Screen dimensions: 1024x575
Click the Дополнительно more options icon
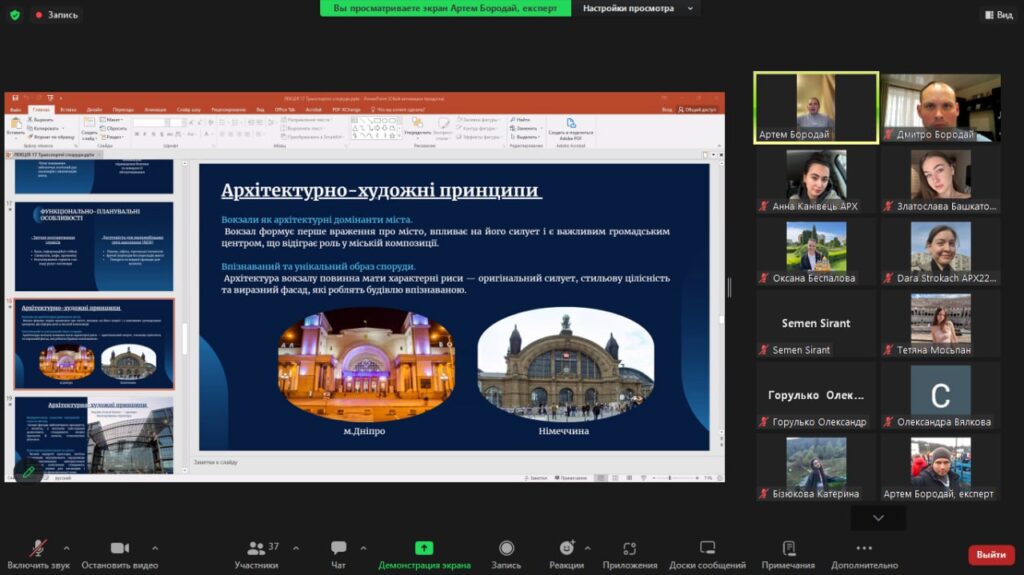pyautogui.click(x=864, y=549)
